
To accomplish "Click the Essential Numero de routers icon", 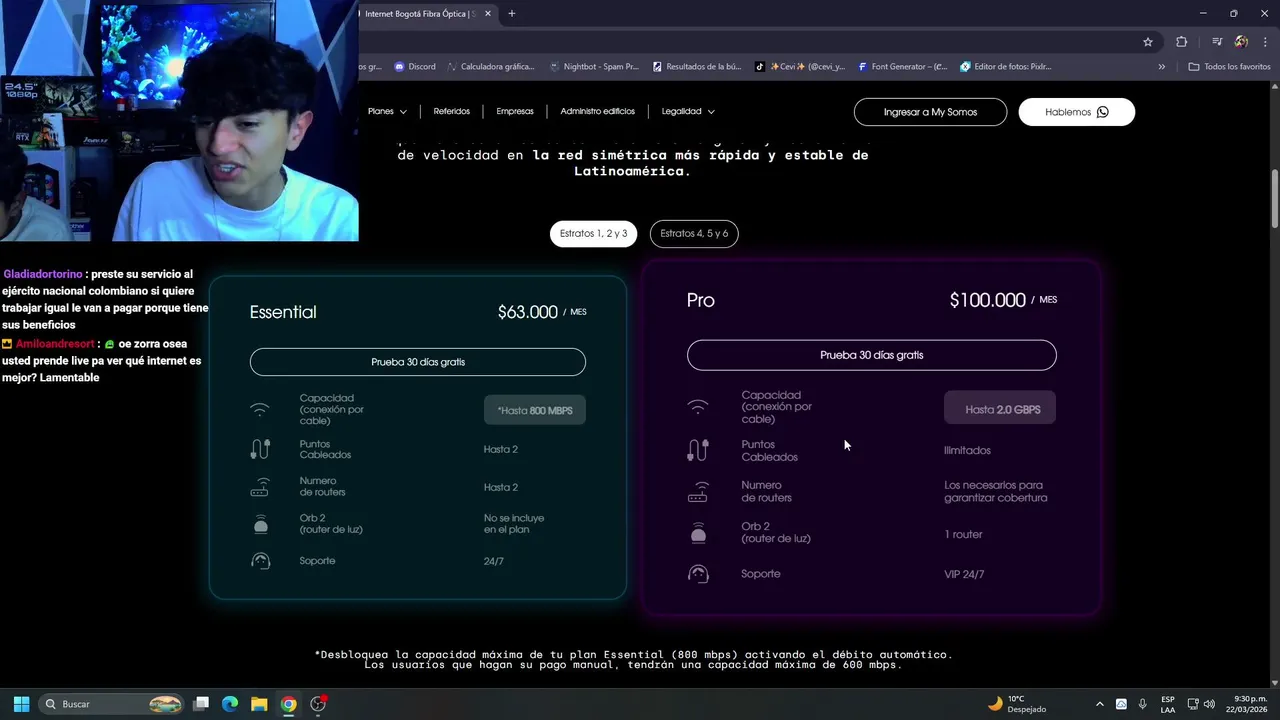I will click(260, 488).
